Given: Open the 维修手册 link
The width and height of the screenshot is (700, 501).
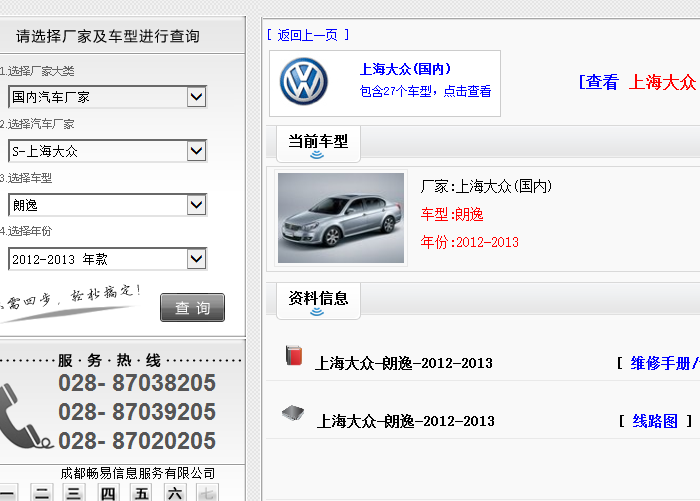Looking at the screenshot, I should click(x=664, y=363).
